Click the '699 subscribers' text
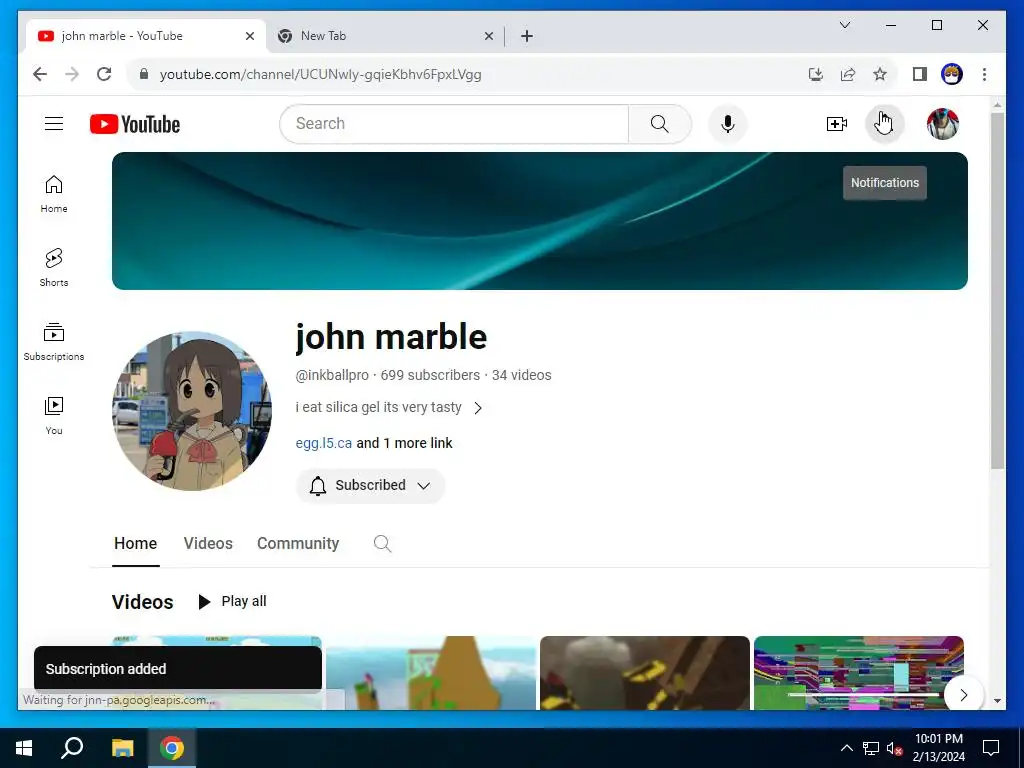Image resolution: width=1024 pixels, height=768 pixels. (x=430, y=375)
